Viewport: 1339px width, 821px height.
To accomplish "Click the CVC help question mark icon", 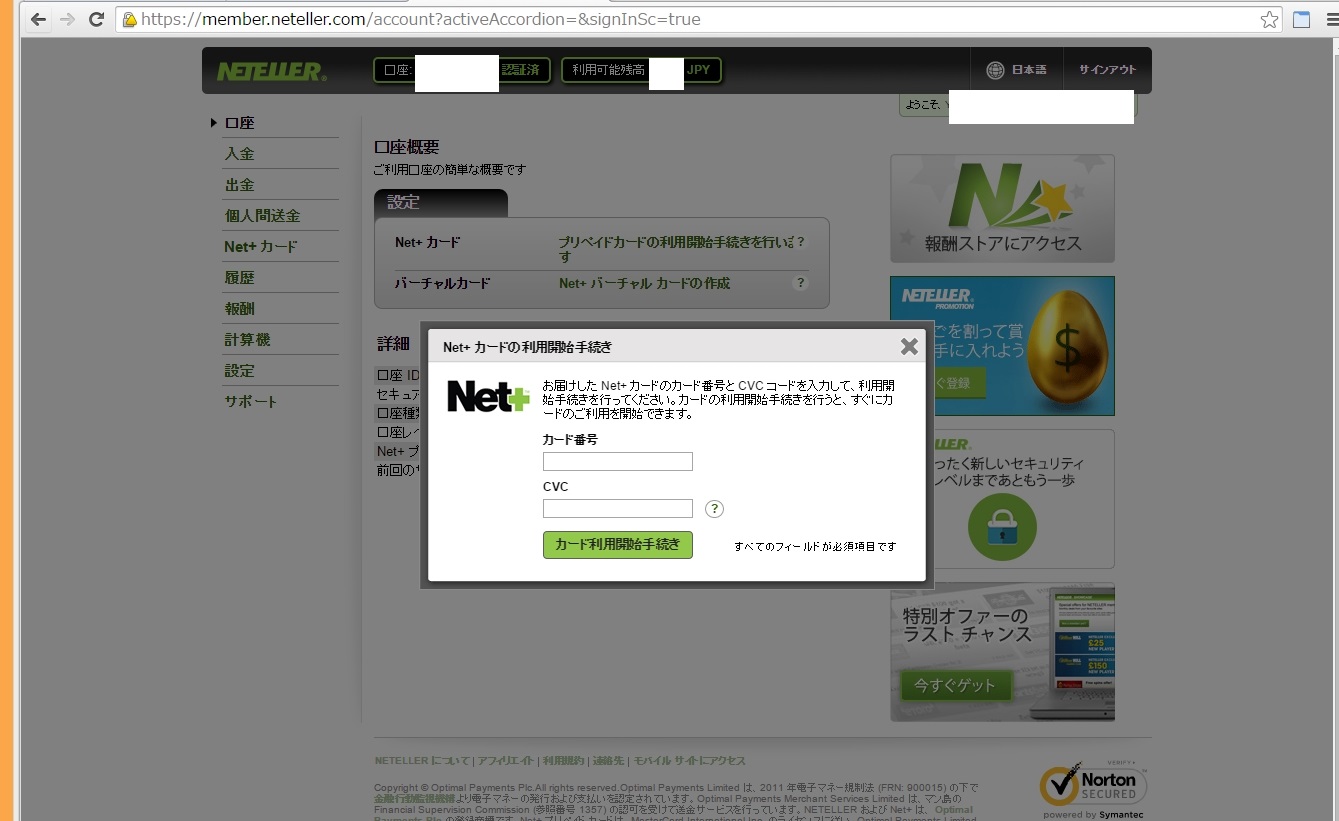I will point(714,509).
